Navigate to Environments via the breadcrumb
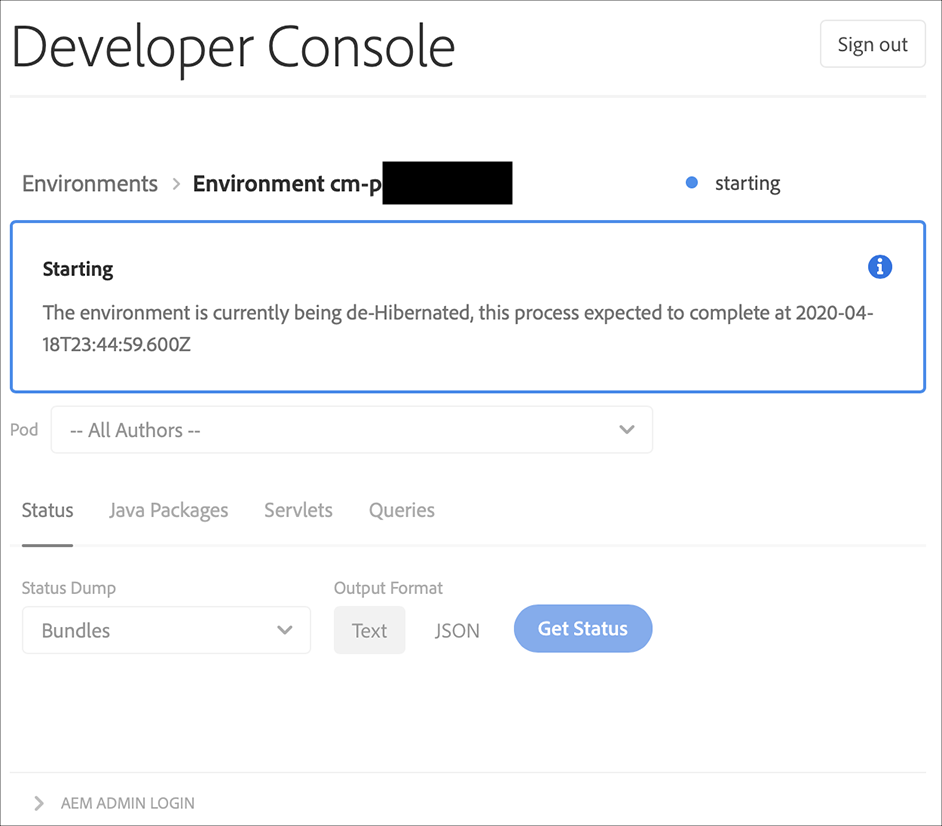942x826 pixels. [x=90, y=184]
